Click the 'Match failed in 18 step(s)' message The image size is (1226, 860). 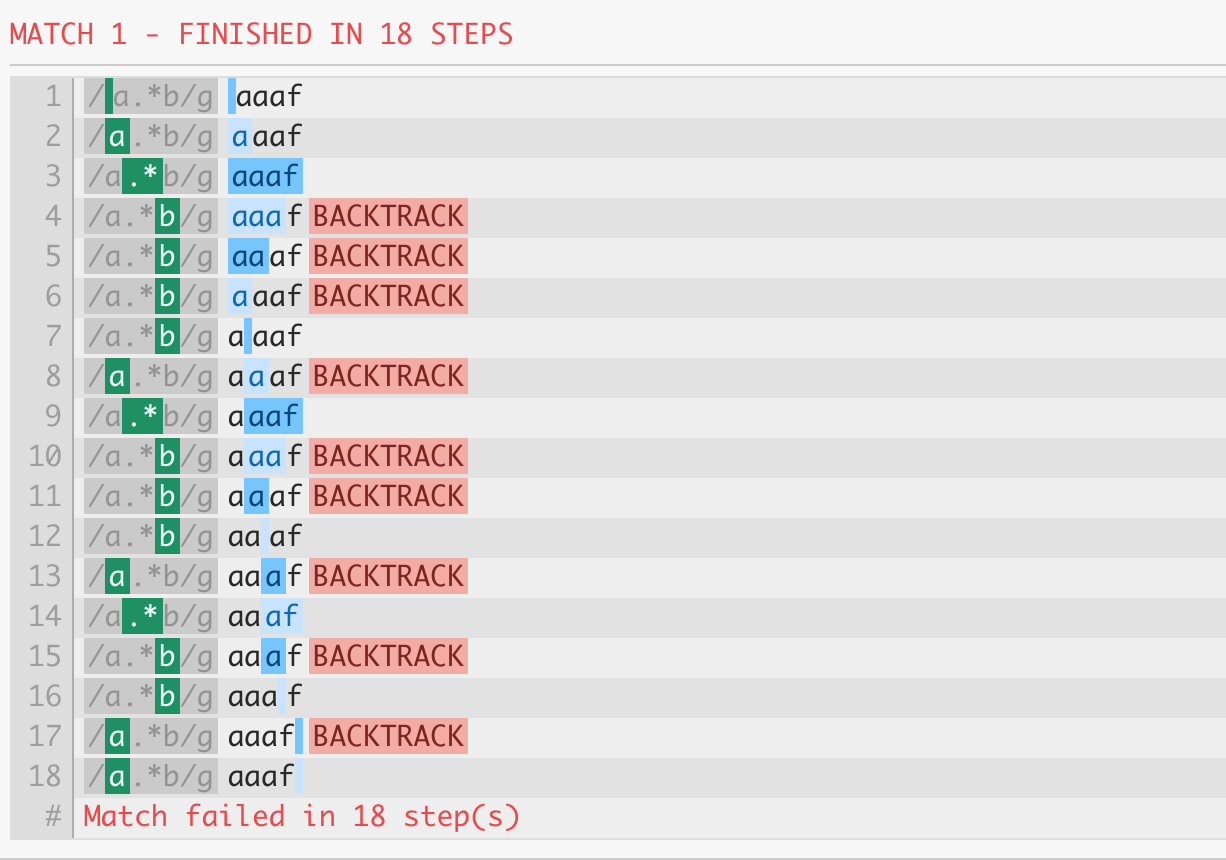(x=302, y=817)
